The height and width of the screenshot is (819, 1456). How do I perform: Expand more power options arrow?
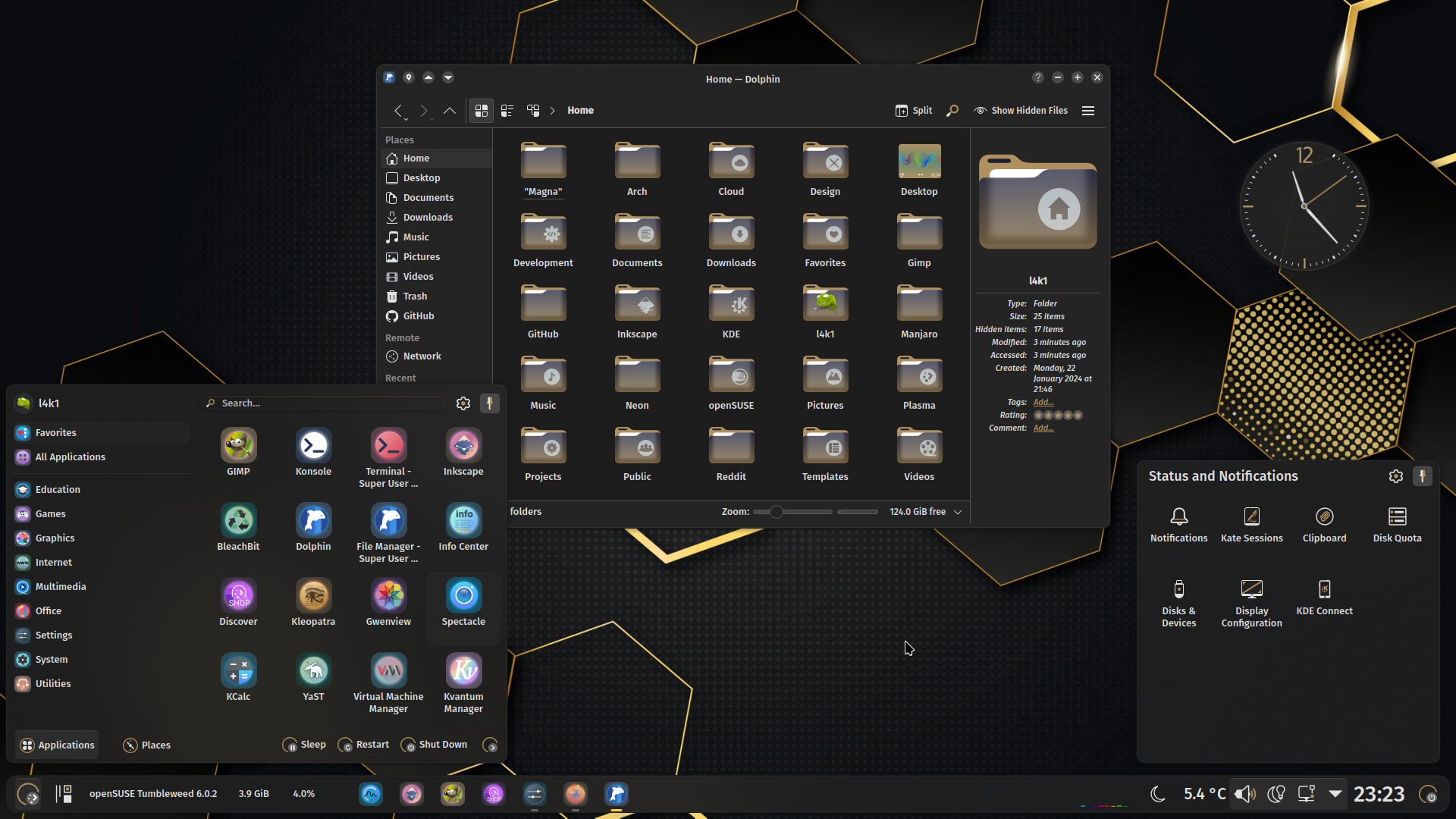coord(491,745)
